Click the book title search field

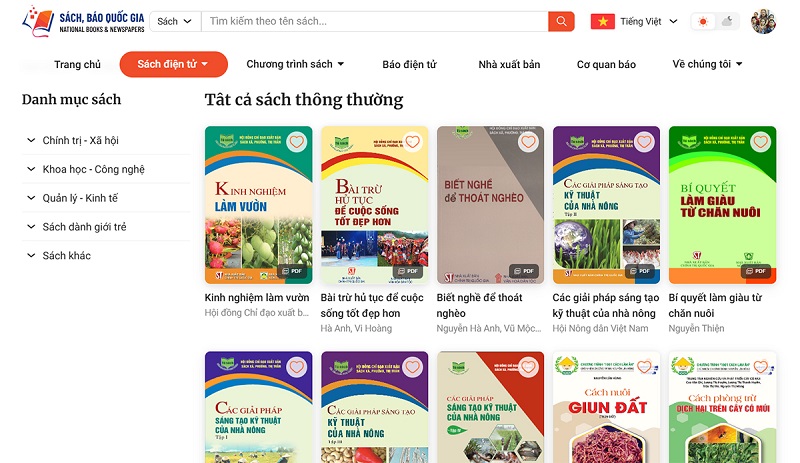tap(375, 21)
